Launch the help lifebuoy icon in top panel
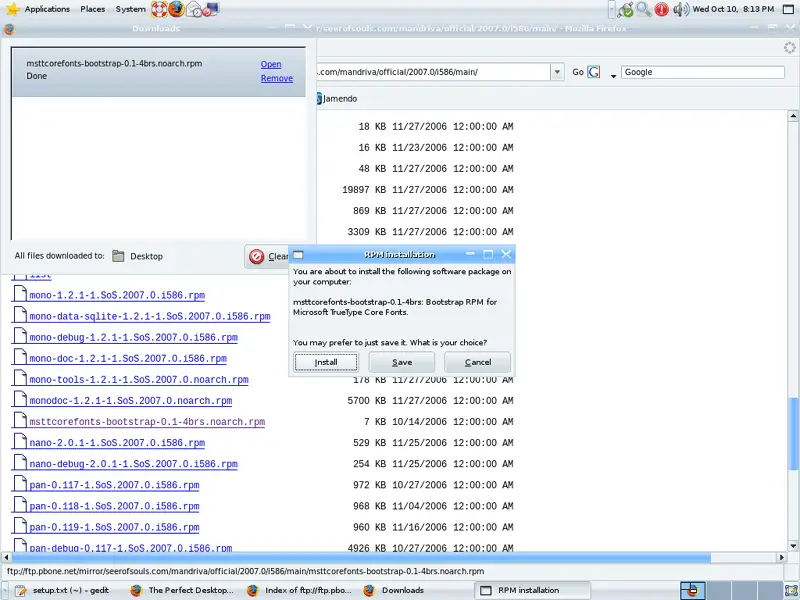Screen dimensions: 800x600 pos(159,9)
